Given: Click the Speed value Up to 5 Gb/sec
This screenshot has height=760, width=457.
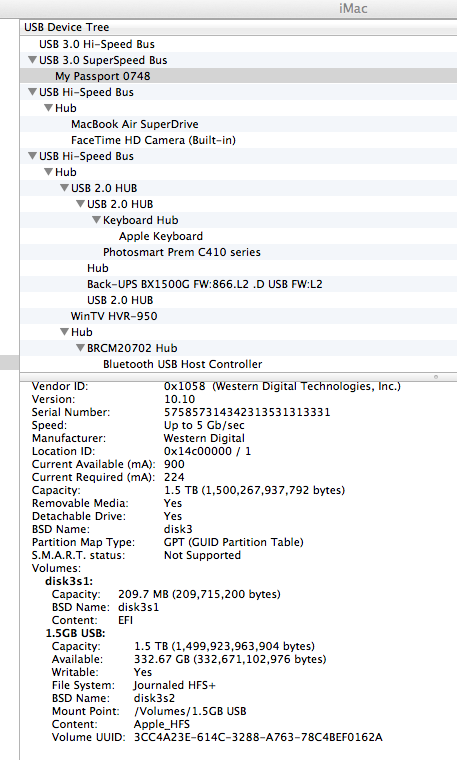Looking at the screenshot, I should click(204, 425).
